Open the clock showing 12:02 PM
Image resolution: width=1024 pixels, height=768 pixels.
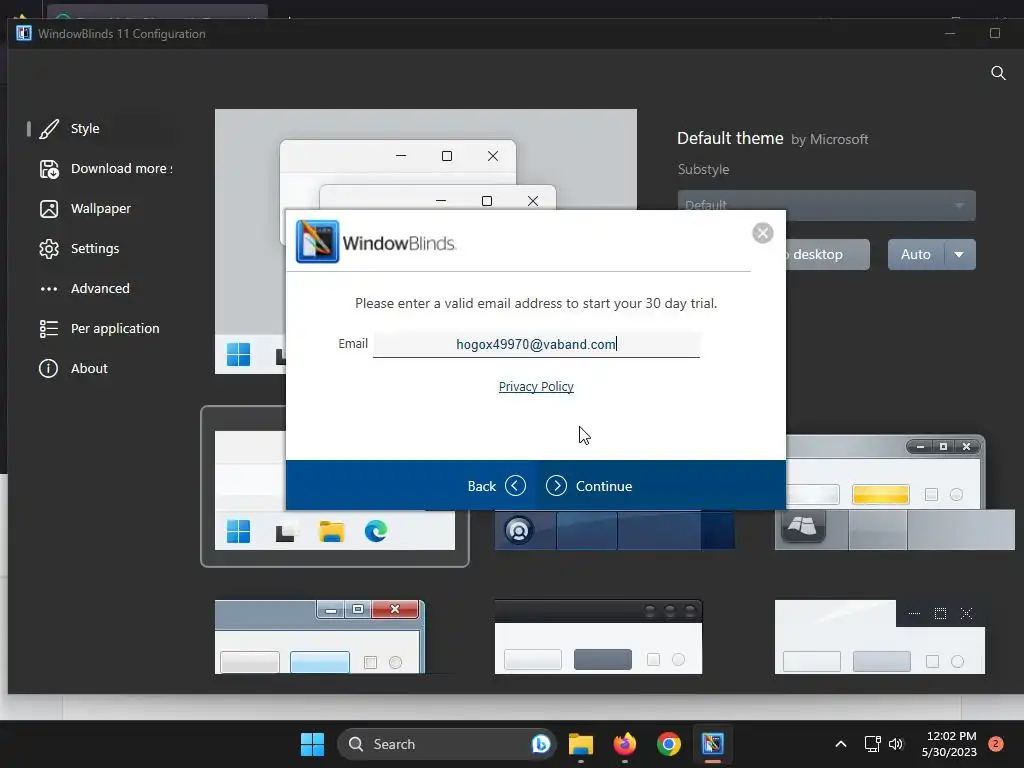click(949, 744)
